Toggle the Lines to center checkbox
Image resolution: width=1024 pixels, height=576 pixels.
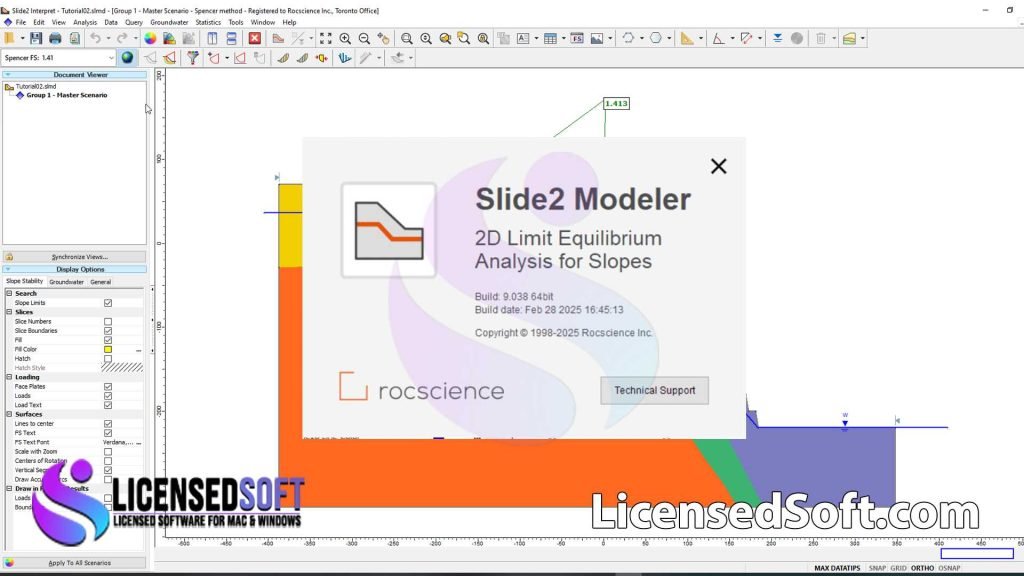pos(108,424)
